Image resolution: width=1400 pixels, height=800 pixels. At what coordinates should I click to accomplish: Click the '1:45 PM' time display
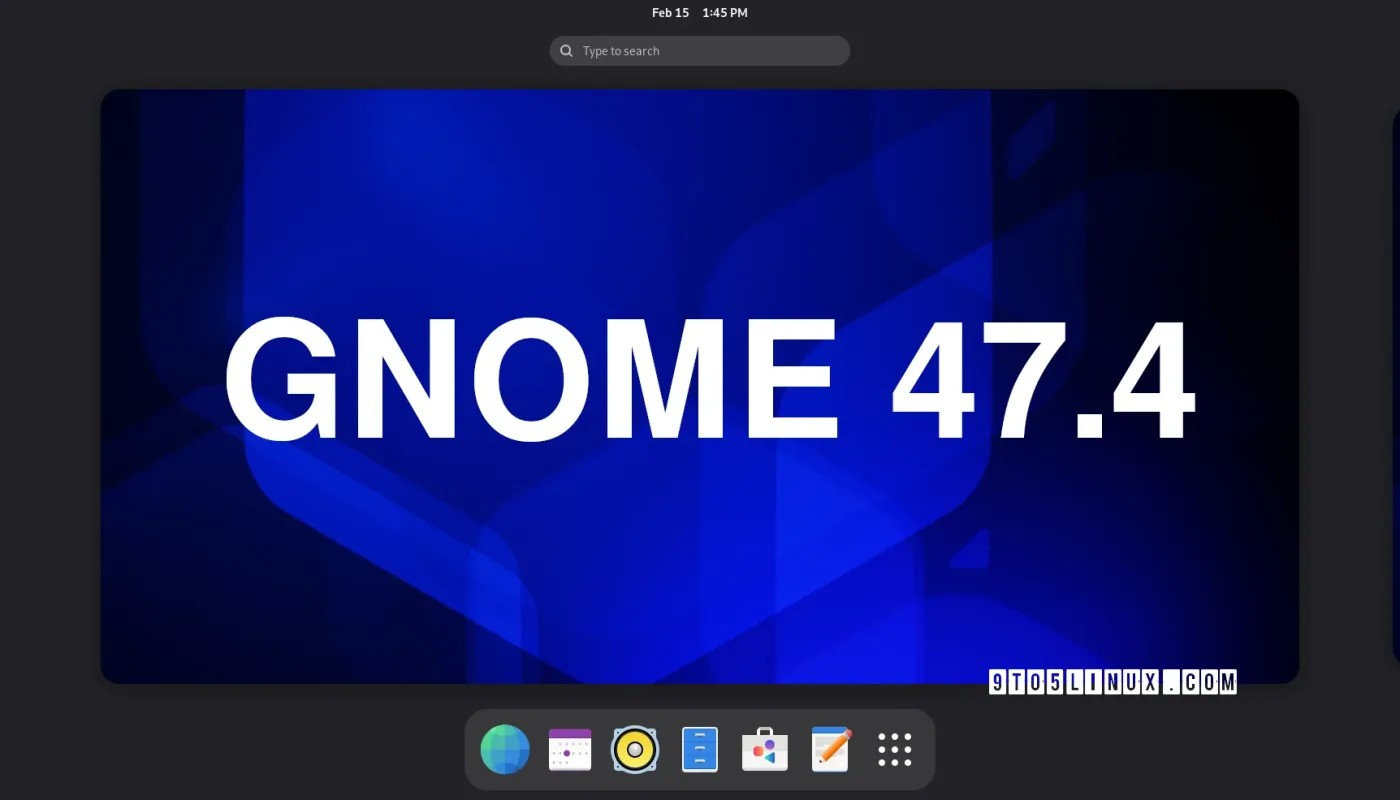725,13
